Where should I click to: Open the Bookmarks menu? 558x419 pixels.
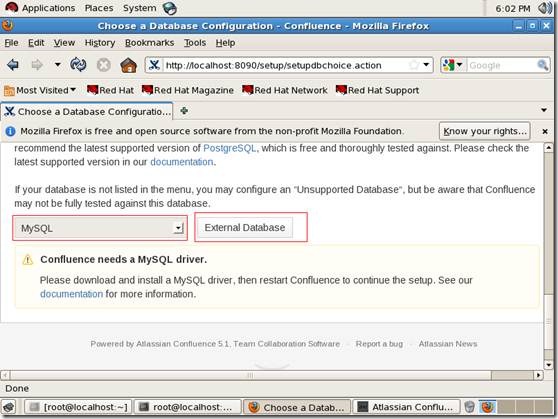pos(149,43)
